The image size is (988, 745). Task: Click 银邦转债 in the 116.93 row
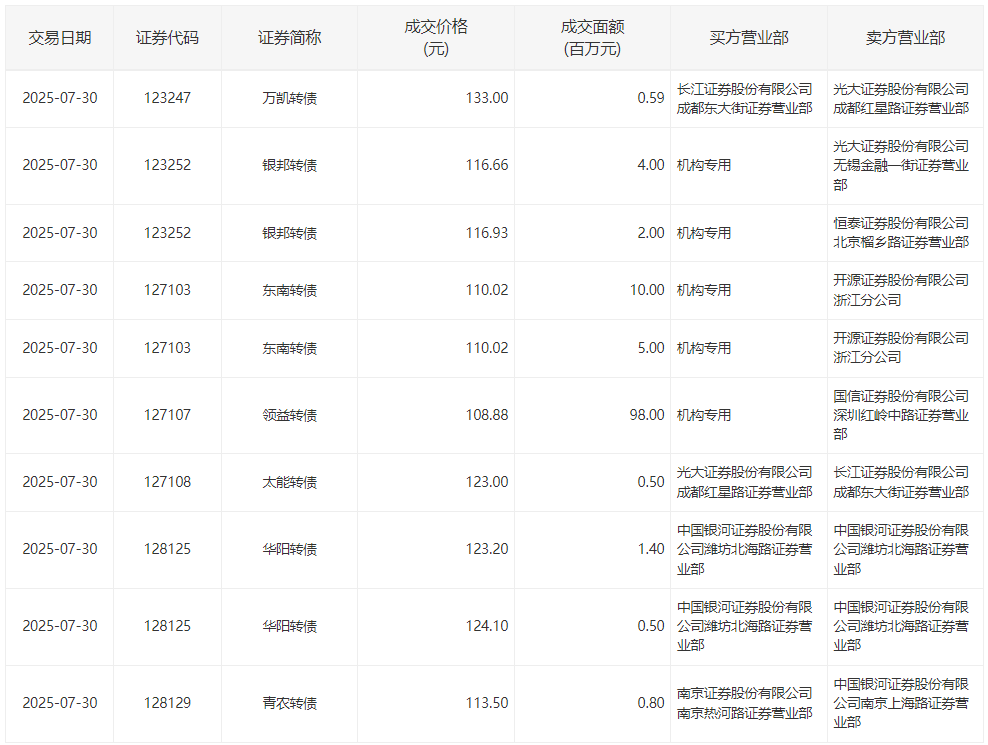click(289, 233)
